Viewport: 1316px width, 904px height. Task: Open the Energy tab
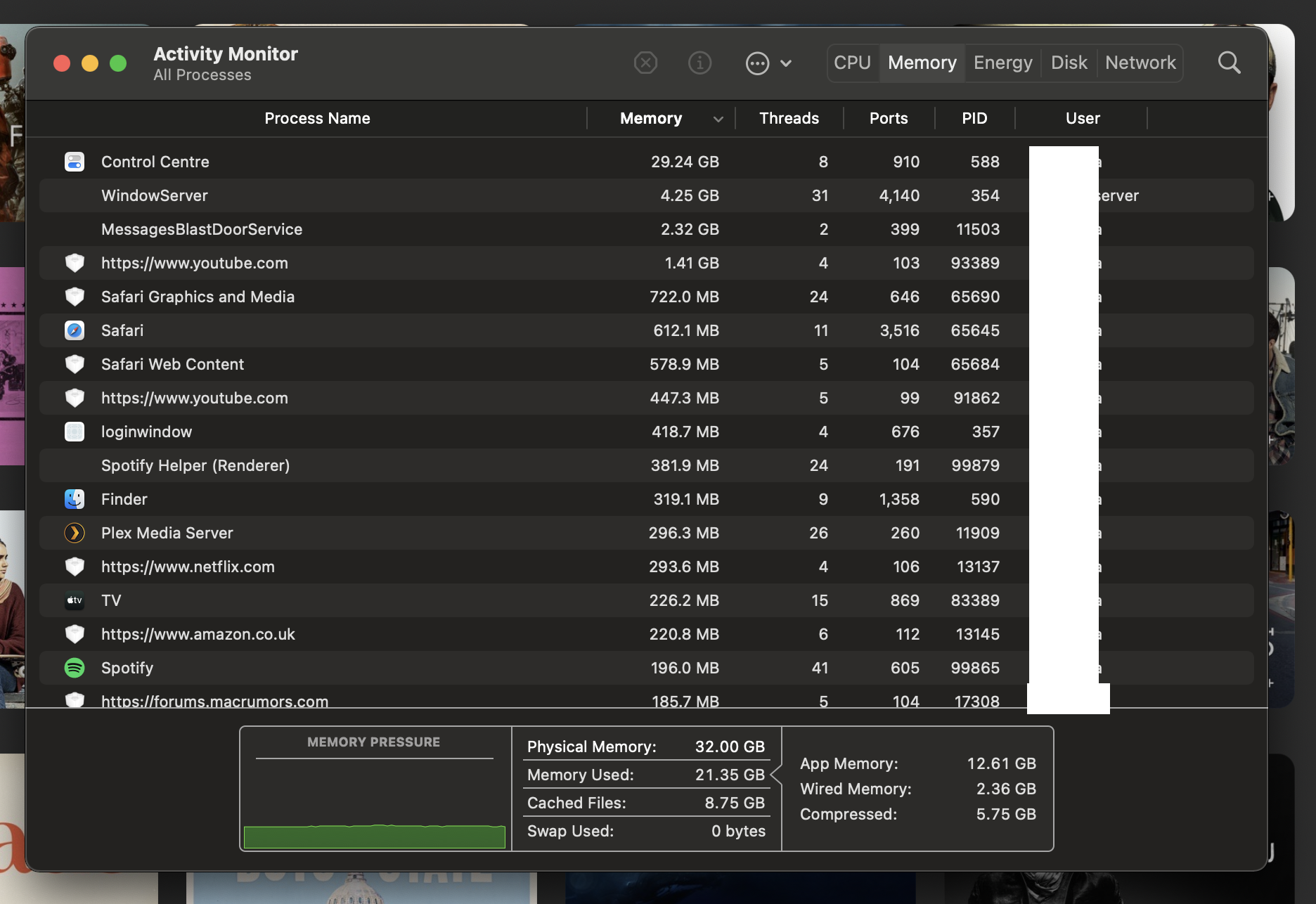[x=1003, y=63]
